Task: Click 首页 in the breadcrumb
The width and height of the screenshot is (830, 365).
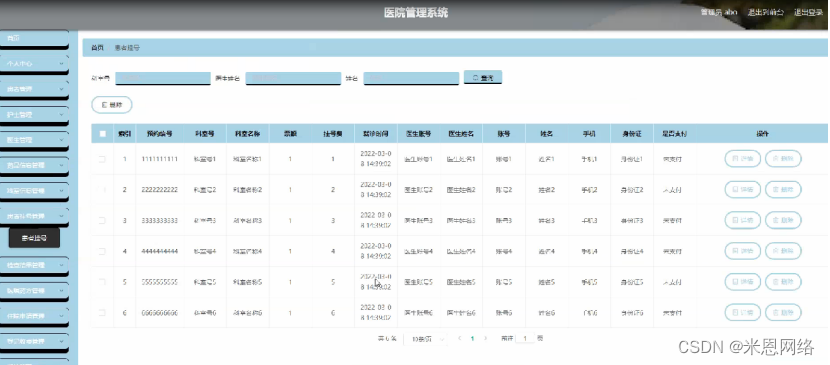Action: click(x=97, y=48)
